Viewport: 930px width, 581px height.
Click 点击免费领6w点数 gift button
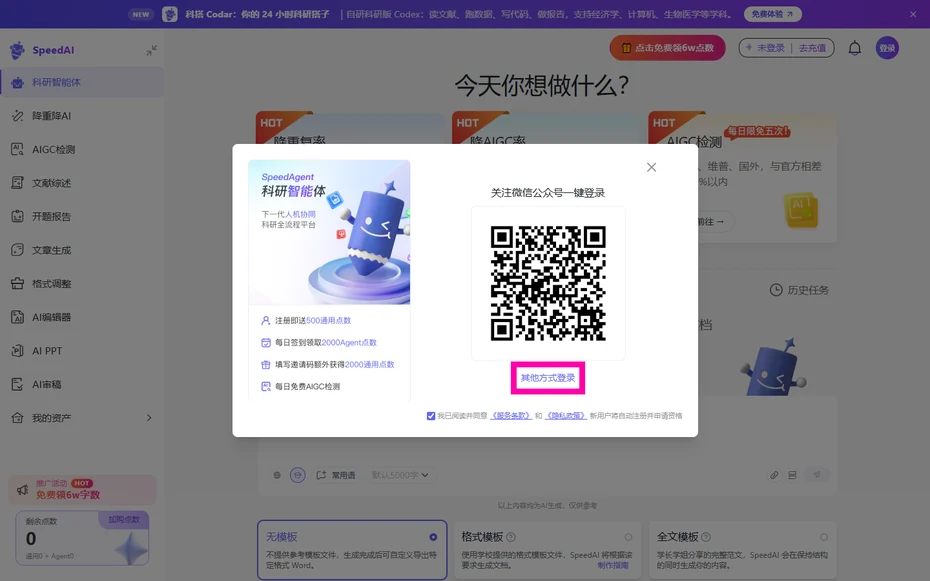tap(667, 48)
